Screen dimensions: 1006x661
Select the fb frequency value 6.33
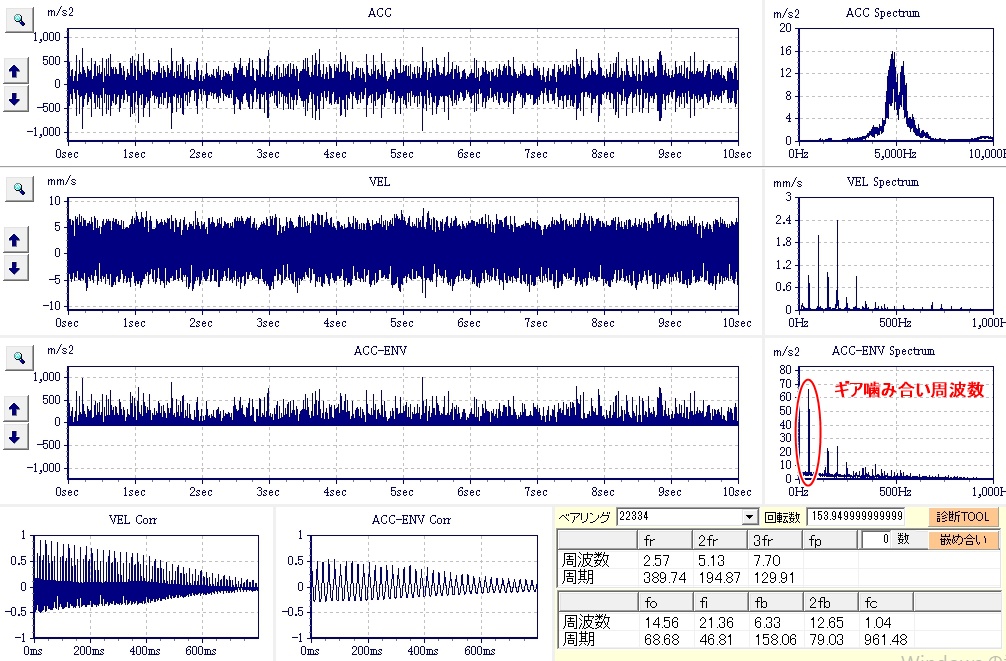tap(767, 622)
